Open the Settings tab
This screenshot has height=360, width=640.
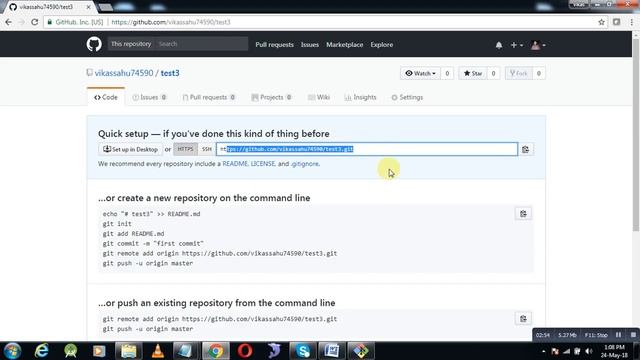407,97
